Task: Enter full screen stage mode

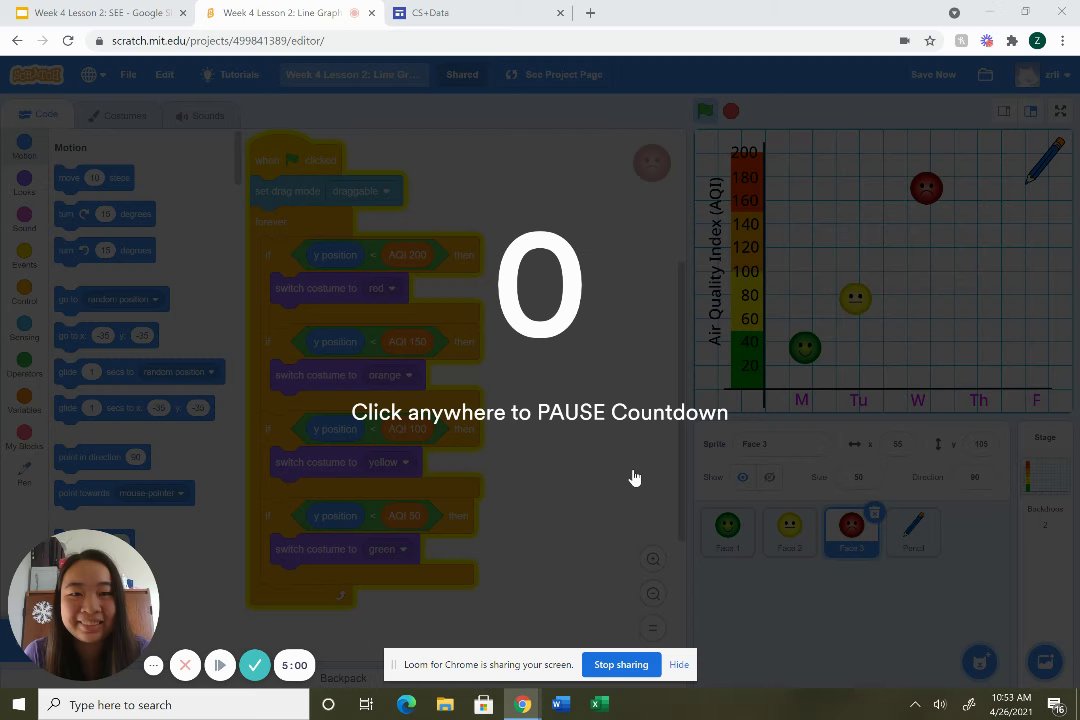Action: pos(1061,111)
